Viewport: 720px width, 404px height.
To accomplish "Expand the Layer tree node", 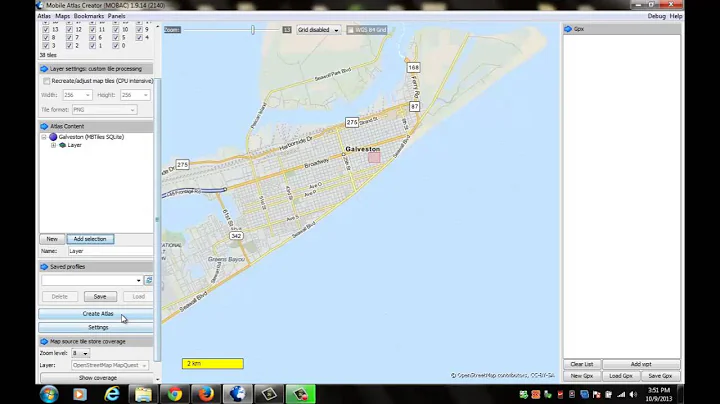I will coord(53,145).
